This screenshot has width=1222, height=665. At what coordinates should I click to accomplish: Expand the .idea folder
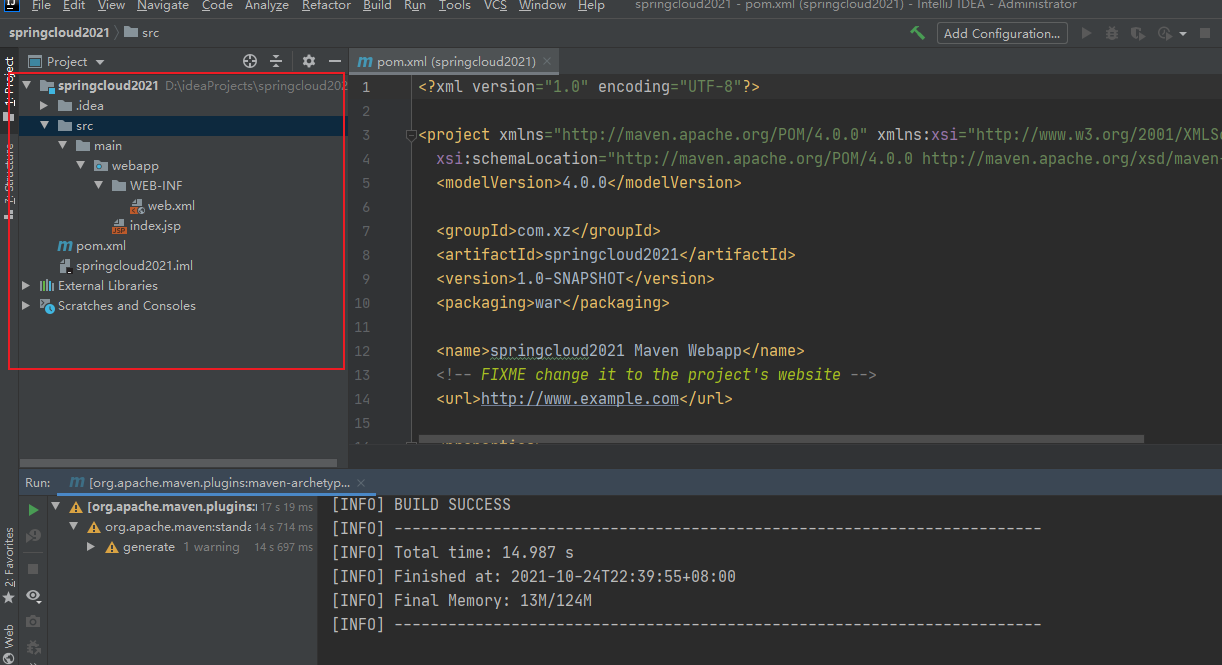click(44, 106)
